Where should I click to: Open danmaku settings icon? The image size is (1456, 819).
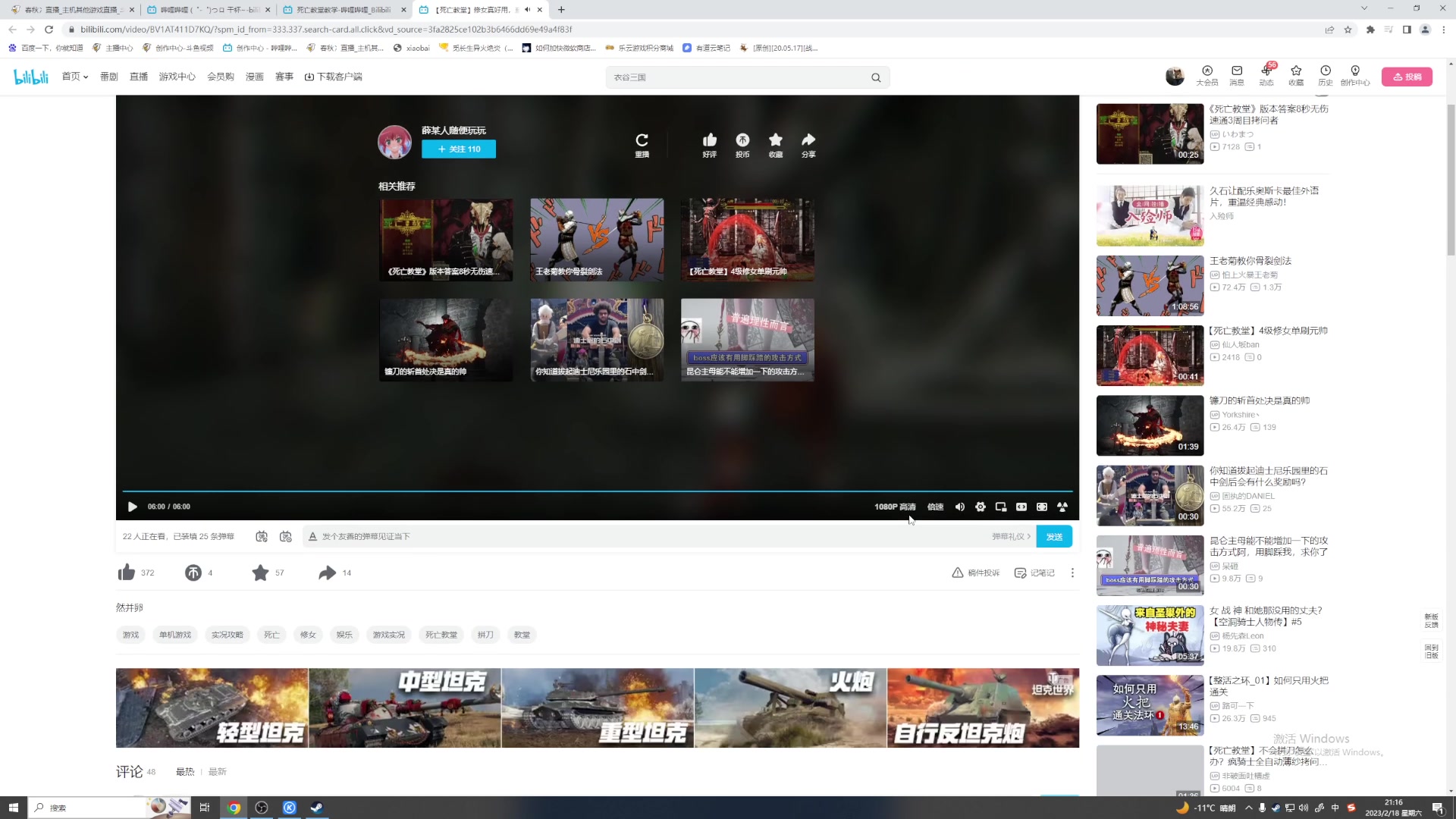click(x=286, y=536)
